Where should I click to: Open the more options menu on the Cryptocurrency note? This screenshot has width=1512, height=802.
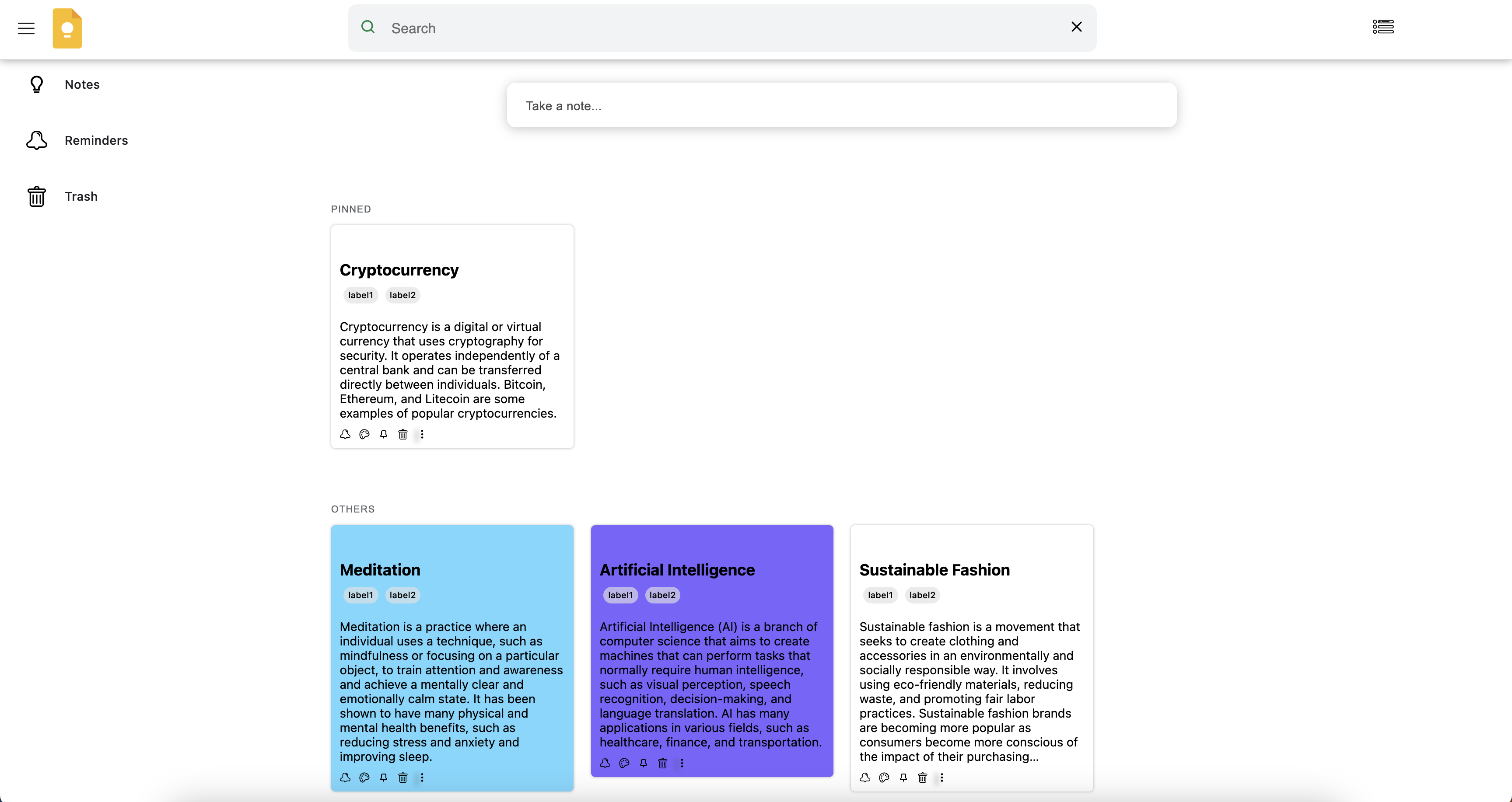pos(422,434)
